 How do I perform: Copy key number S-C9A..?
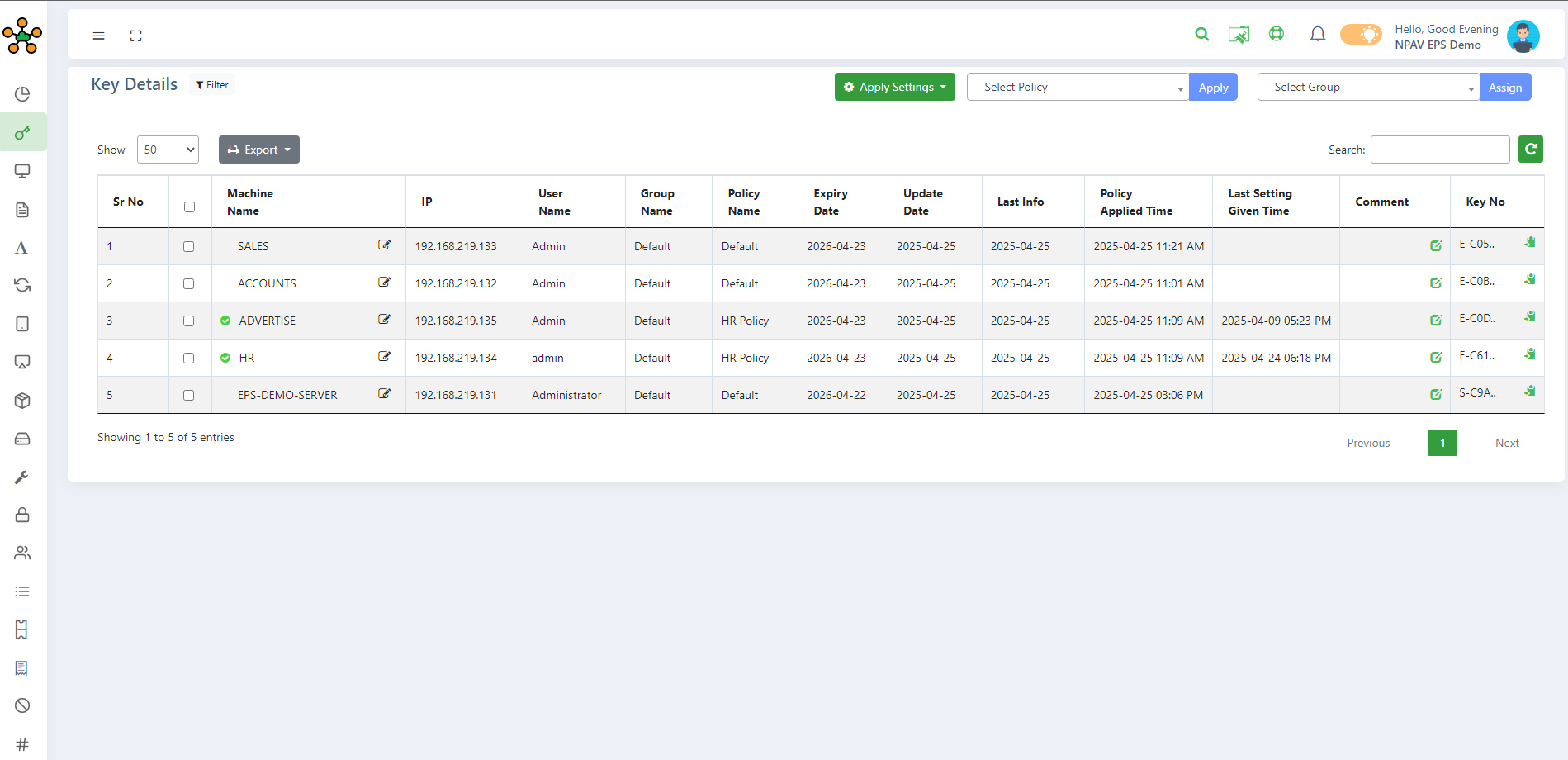point(1530,391)
